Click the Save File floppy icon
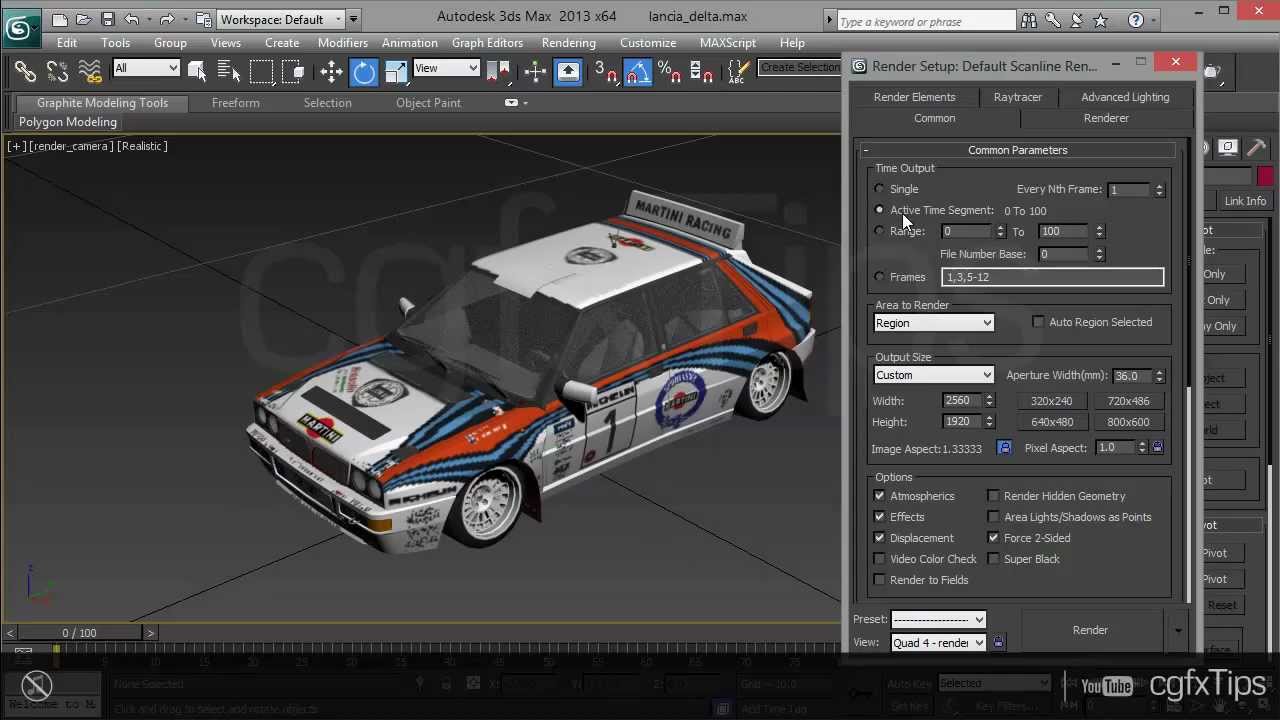Viewport: 1280px width, 720px height. tap(107, 19)
